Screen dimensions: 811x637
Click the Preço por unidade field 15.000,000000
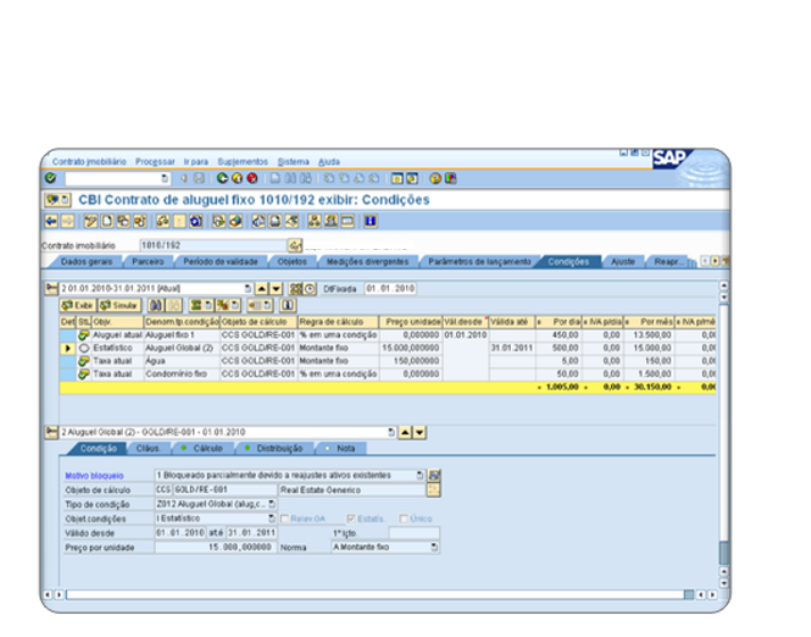click(216, 547)
